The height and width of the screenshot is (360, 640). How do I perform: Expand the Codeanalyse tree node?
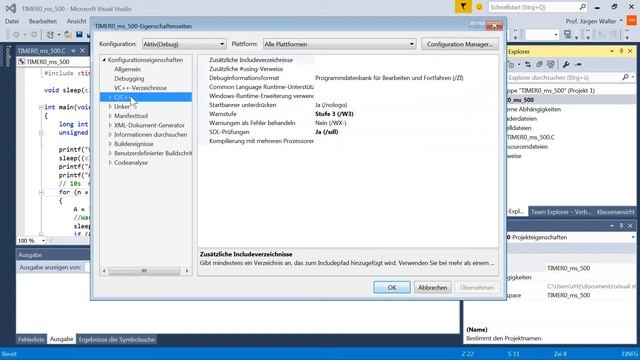coord(110,162)
